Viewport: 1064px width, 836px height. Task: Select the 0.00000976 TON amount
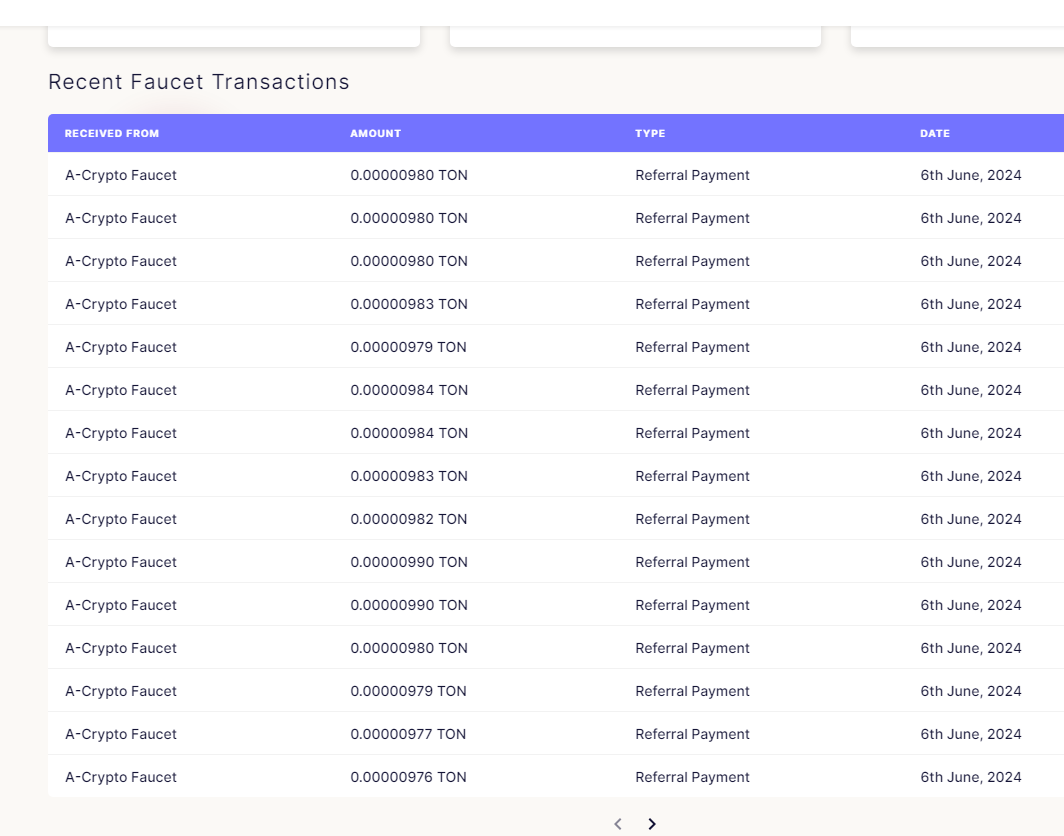point(408,777)
